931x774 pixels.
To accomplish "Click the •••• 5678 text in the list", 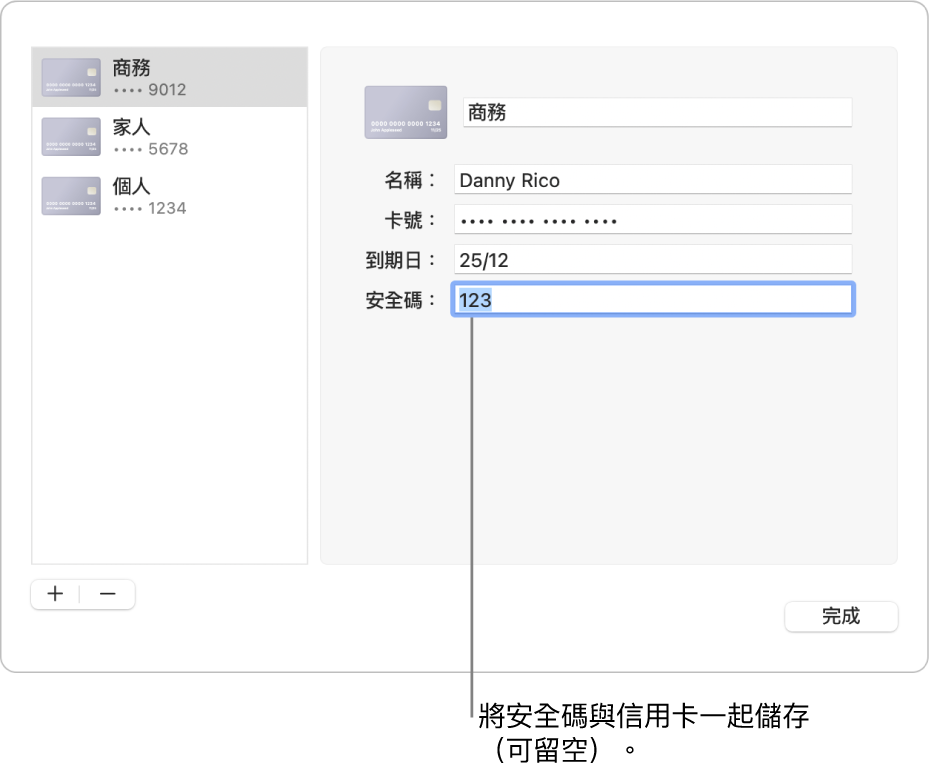I will pos(151,149).
